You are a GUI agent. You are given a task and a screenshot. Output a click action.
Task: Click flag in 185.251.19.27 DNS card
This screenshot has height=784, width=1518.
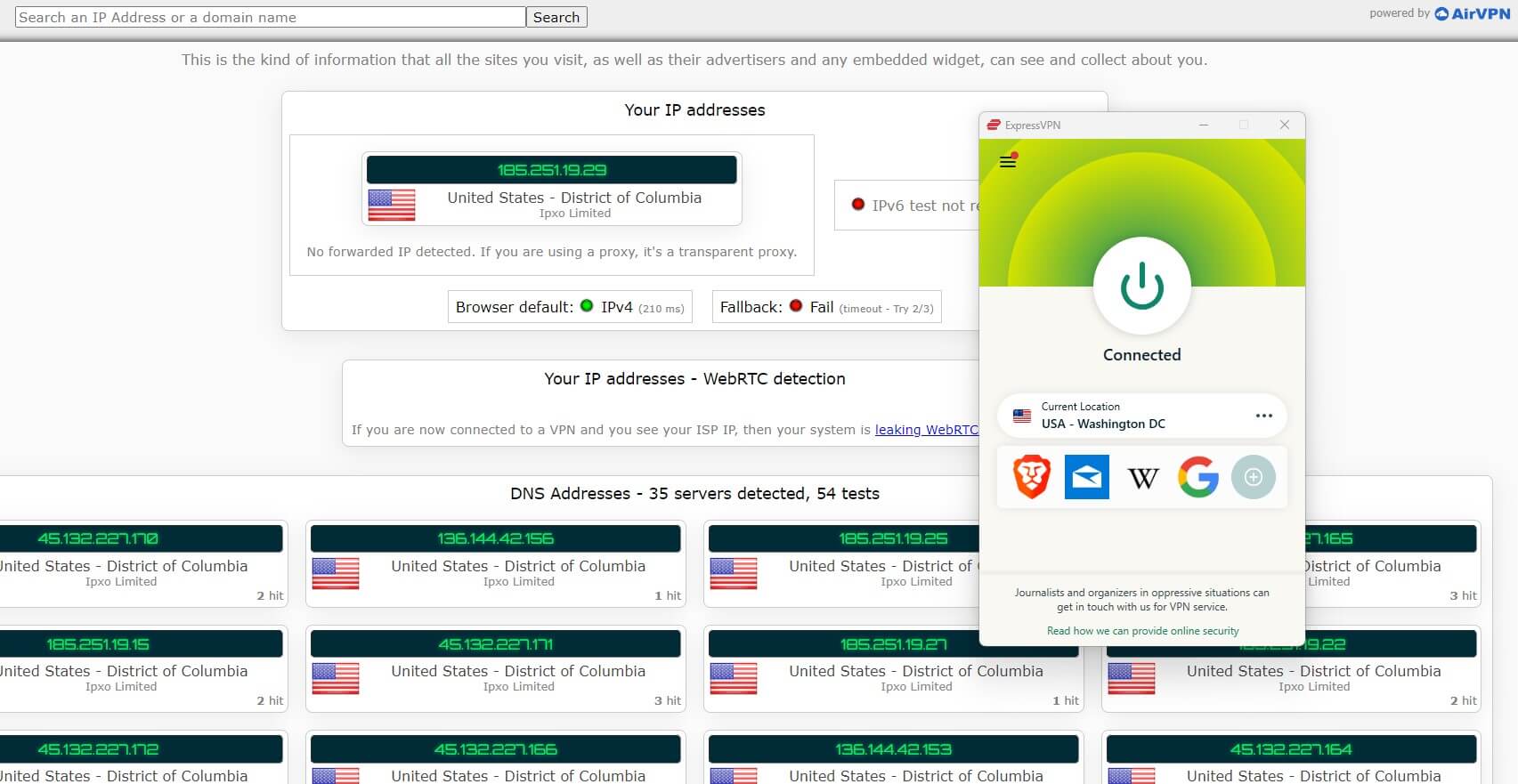734,678
